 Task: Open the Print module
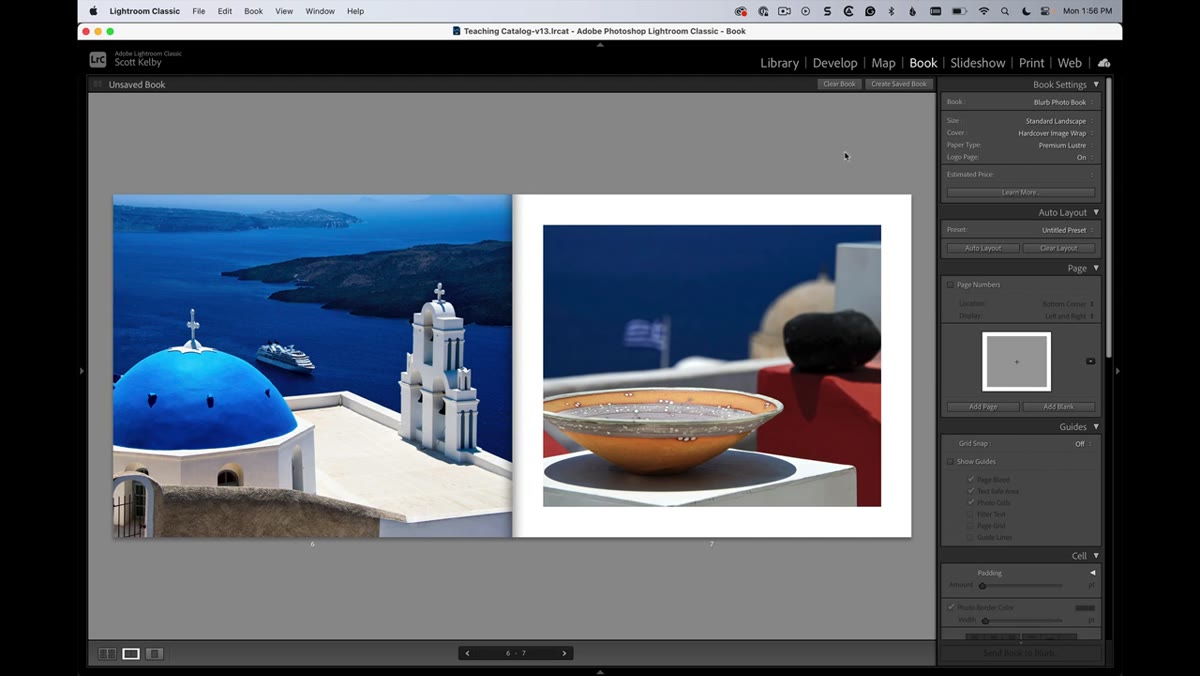click(x=1032, y=63)
